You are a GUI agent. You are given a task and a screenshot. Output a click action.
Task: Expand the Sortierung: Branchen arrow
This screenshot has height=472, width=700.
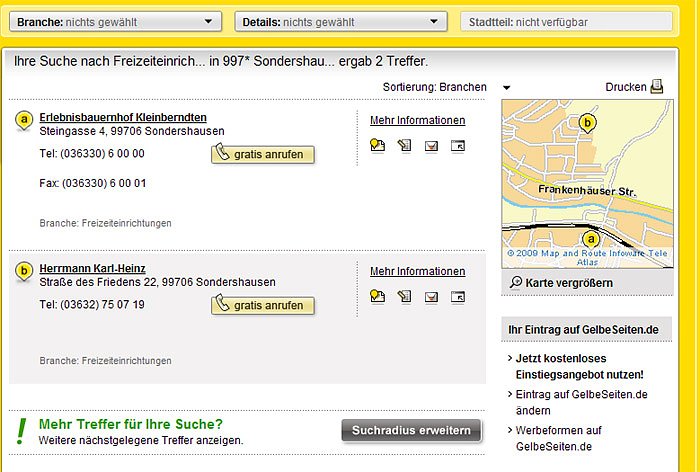click(x=507, y=88)
